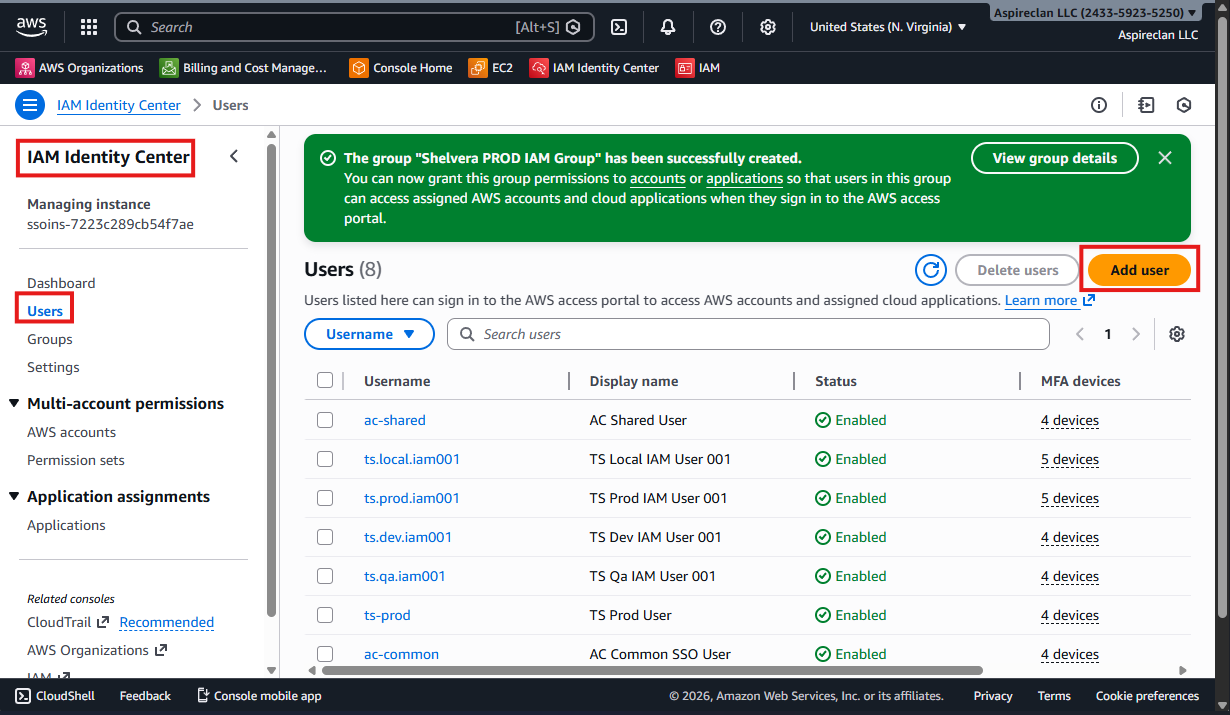Check the ts-prod user row
1230x715 pixels.
tap(325, 615)
